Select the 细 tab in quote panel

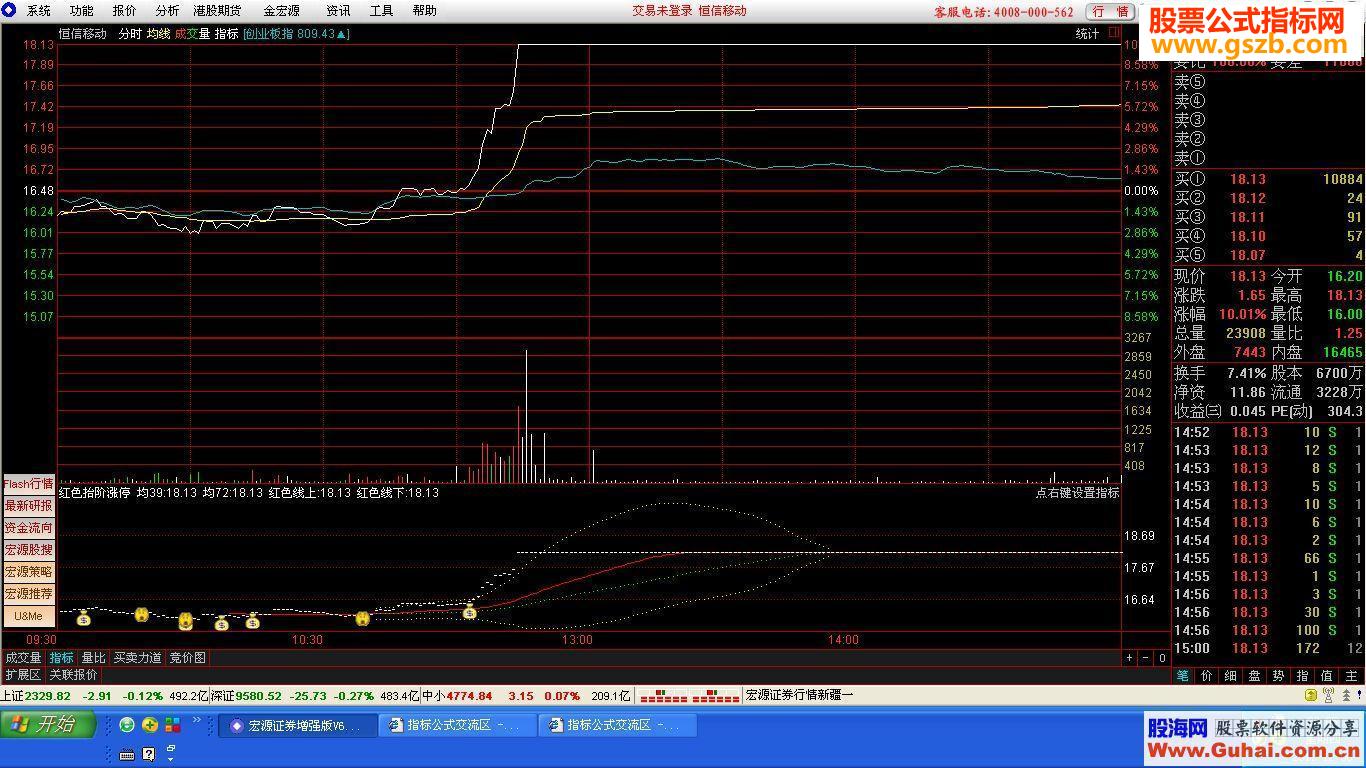[x=1231, y=676]
